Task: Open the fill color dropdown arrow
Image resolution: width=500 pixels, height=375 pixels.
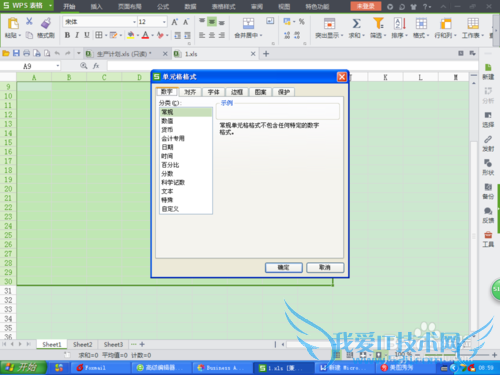Action: (x=138, y=35)
